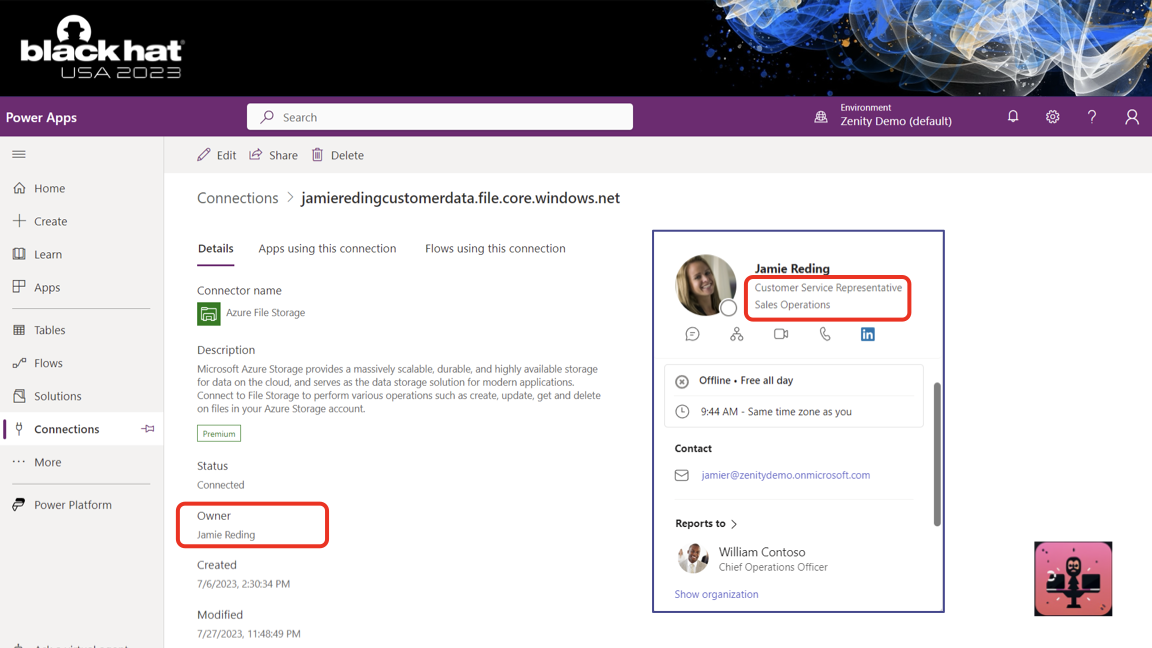Click the envelope icon beside the email
1152x648 pixels.
pyautogui.click(x=682, y=475)
